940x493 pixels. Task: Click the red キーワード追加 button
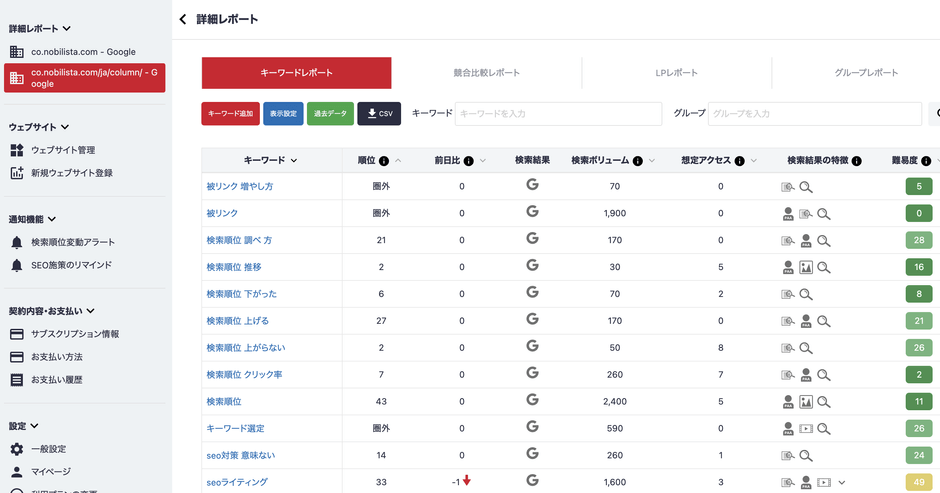pos(230,114)
